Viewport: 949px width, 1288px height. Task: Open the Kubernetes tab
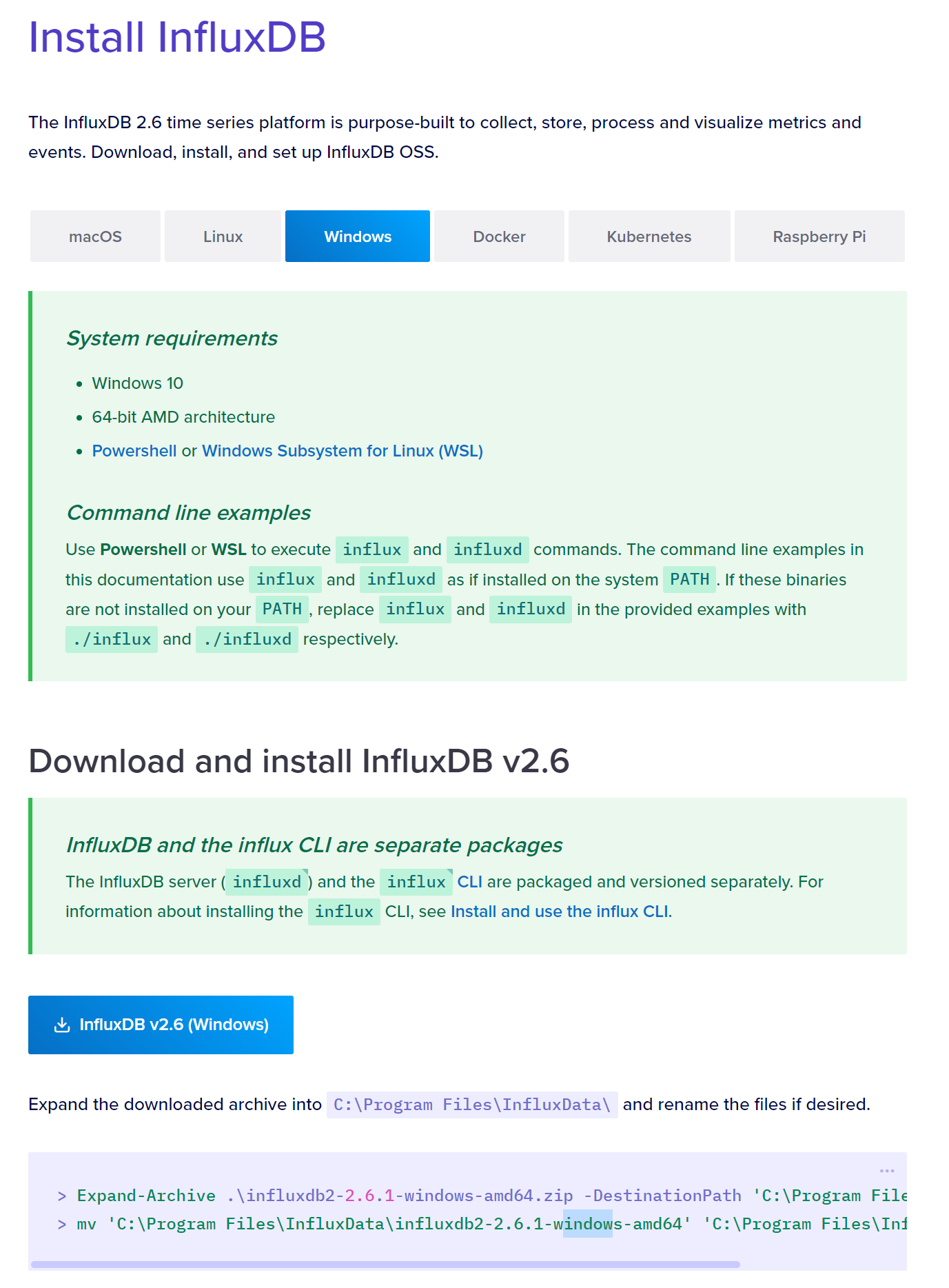pyautogui.click(x=649, y=237)
